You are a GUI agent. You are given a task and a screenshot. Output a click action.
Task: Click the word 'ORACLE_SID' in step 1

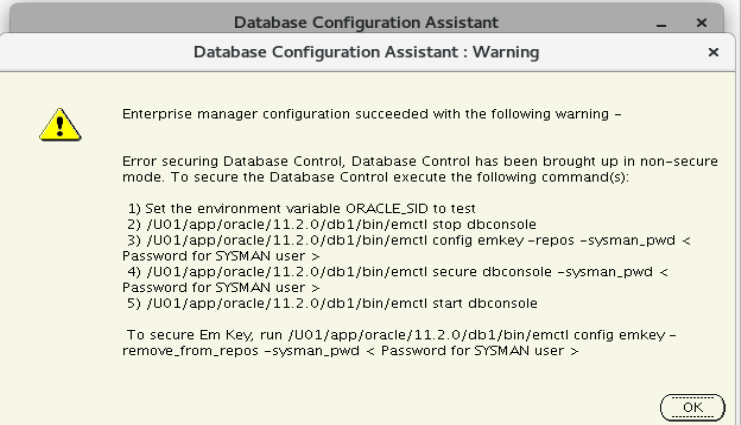click(387, 208)
